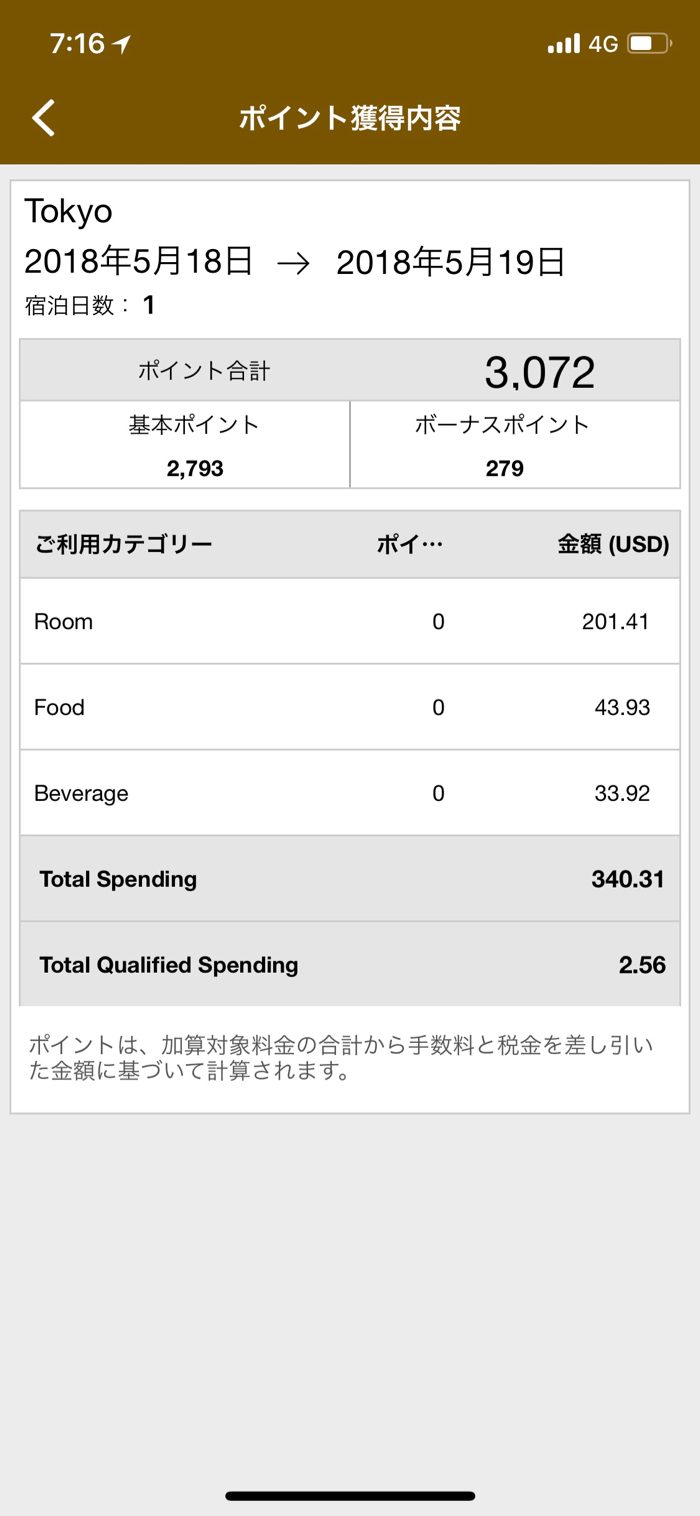
Task: Tap the arrow between stay dates
Action: pyautogui.click(x=294, y=263)
